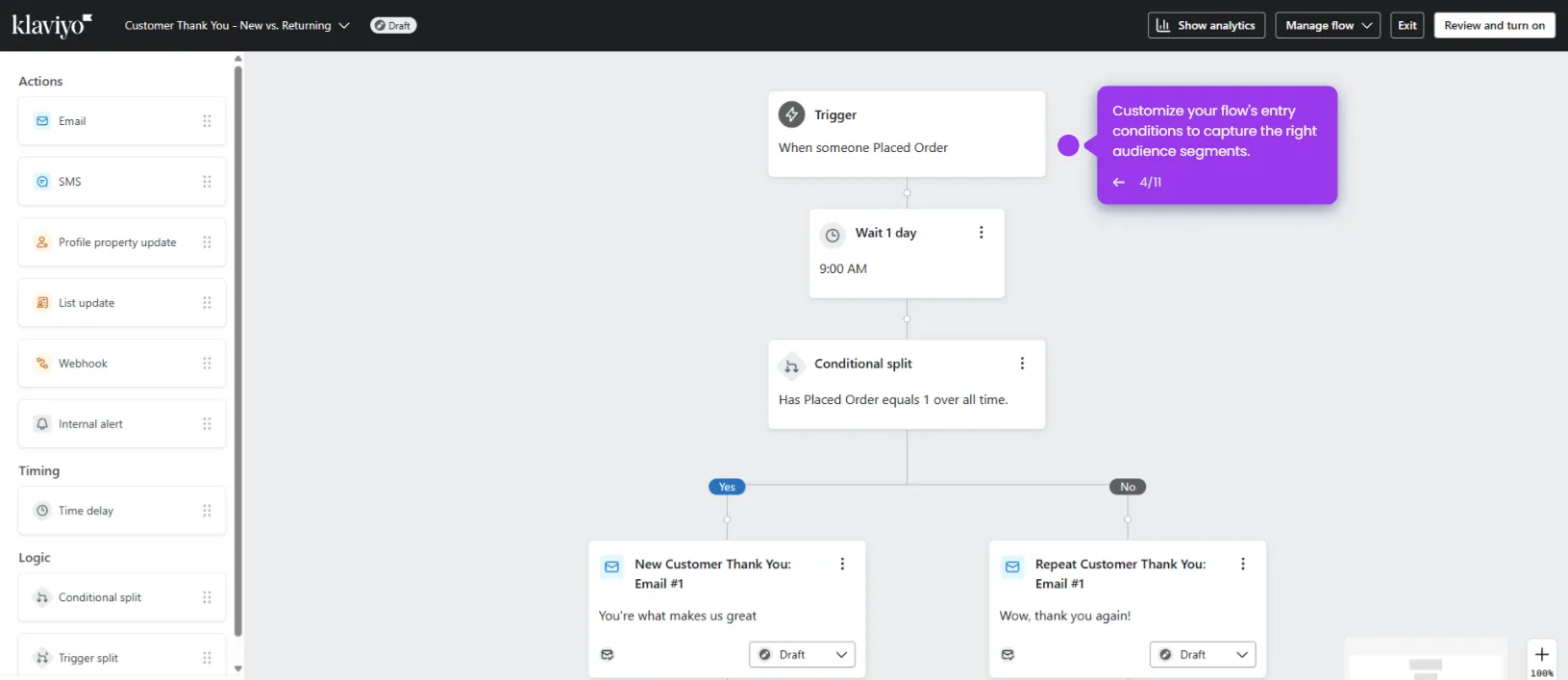Select the Wait 1 day card
Image resolution: width=1568 pixels, height=680 pixels.
[907, 254]
